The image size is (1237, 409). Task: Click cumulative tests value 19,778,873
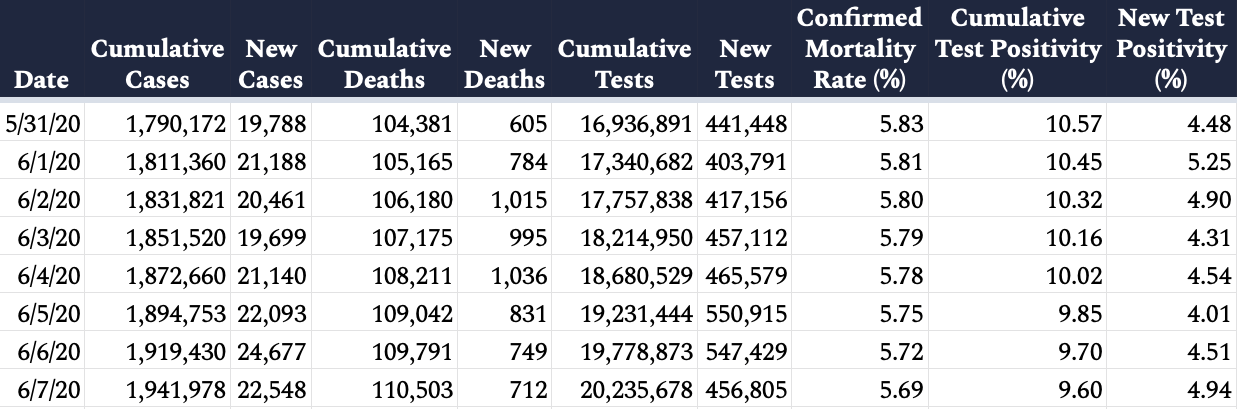click(637, 349)
